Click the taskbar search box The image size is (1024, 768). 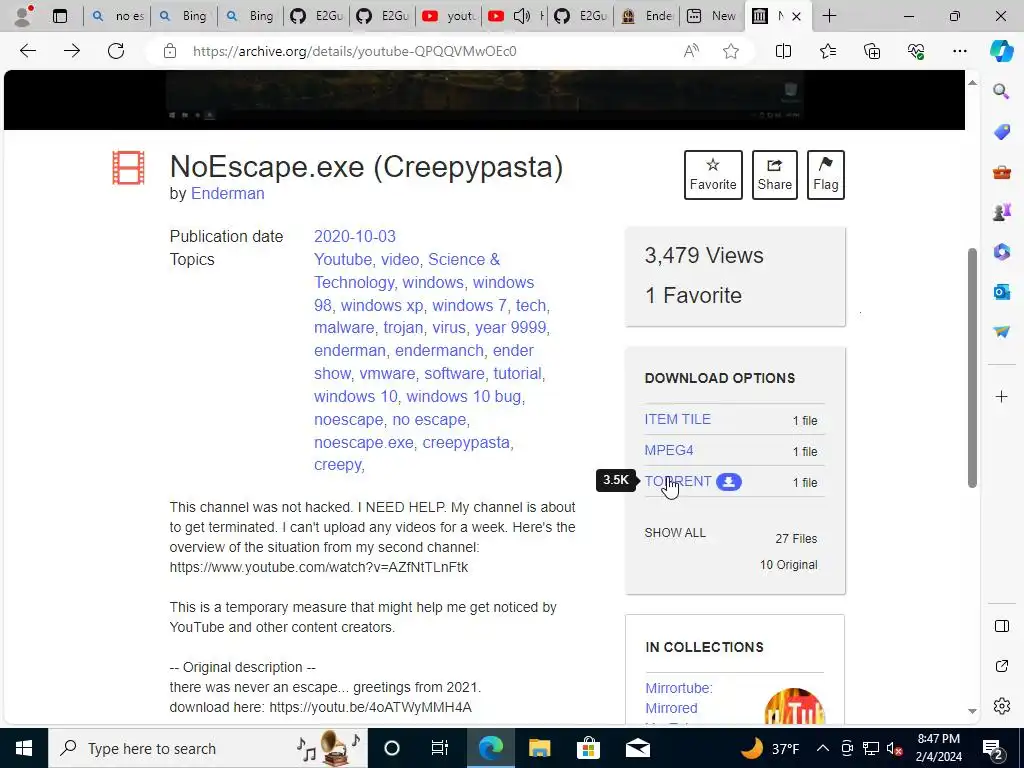[208, 748]
